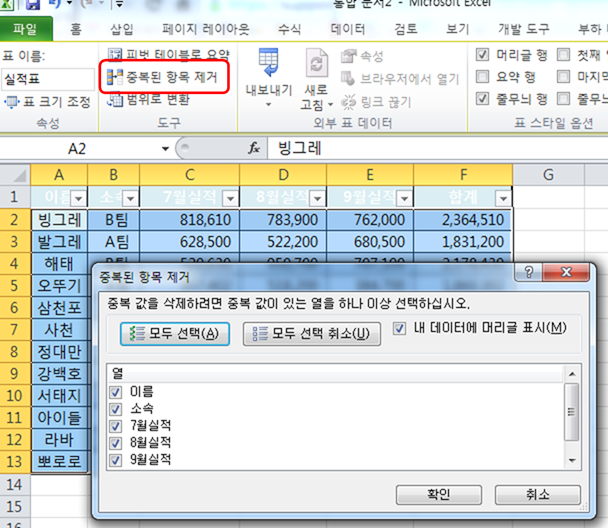Open the 소속 header filter dropdown

click(x=131, y=199)
